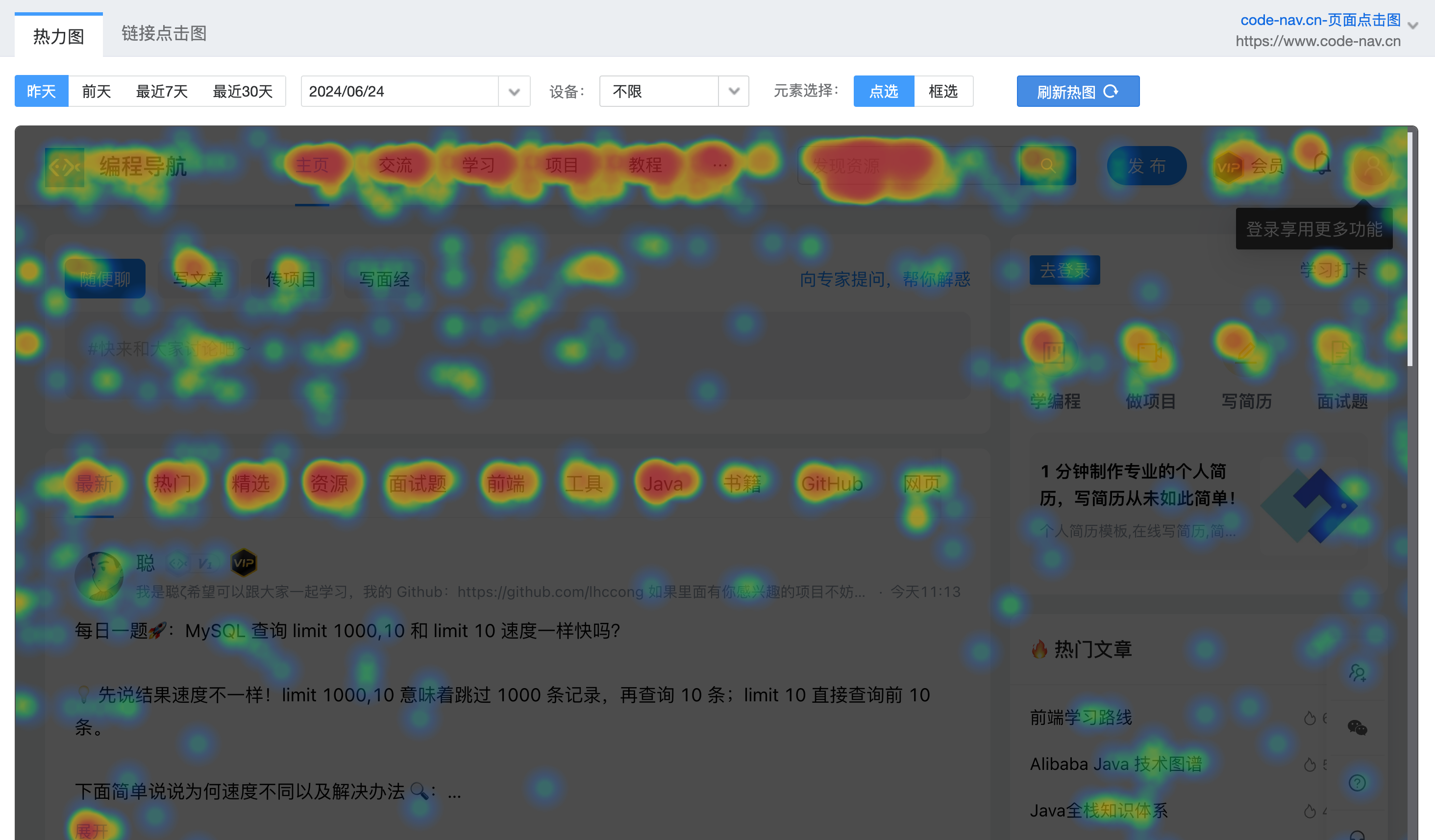1435x840 pixels.
Task: Click the 去登录 button
Action: 1064,271
